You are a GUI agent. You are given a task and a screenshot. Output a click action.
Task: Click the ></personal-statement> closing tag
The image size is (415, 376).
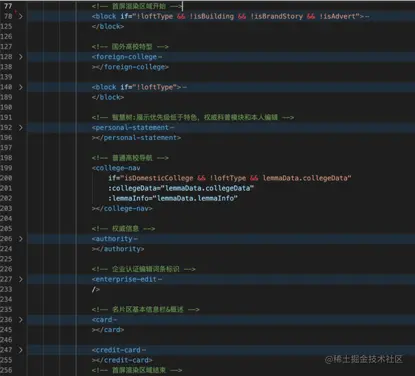pos(136,138)
